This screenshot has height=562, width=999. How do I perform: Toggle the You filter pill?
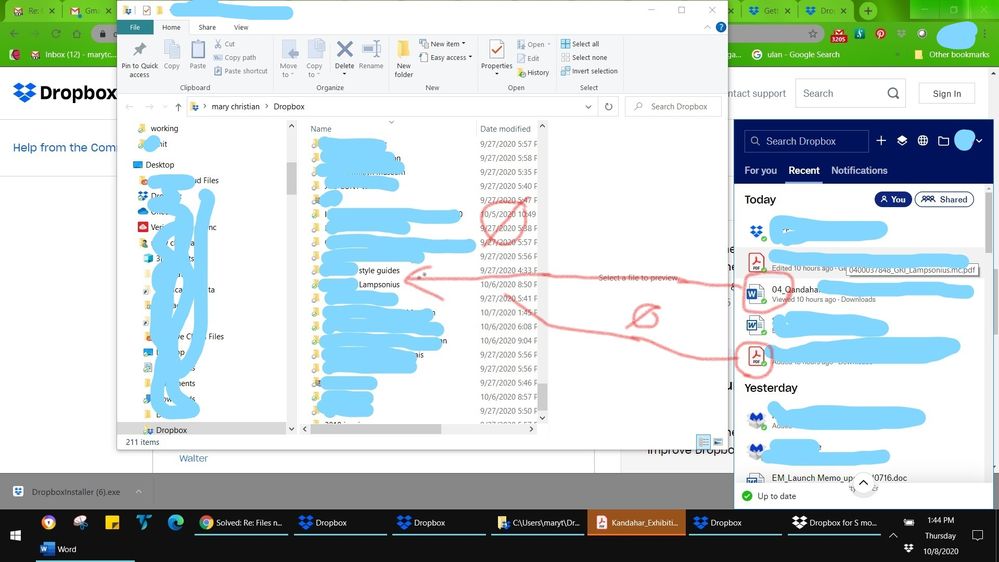[x=893, y=199]
